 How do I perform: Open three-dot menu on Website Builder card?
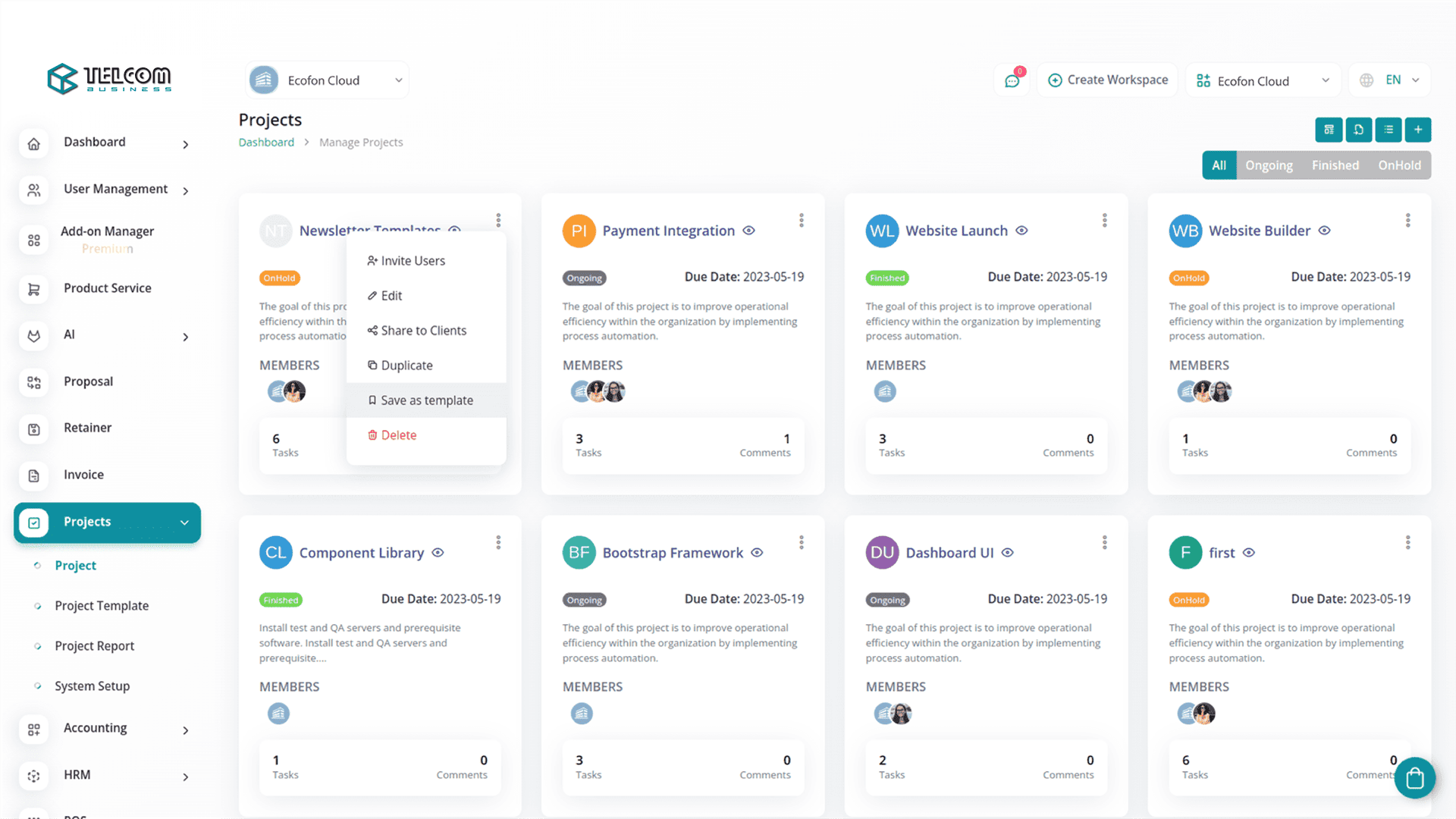[1407, 221]
